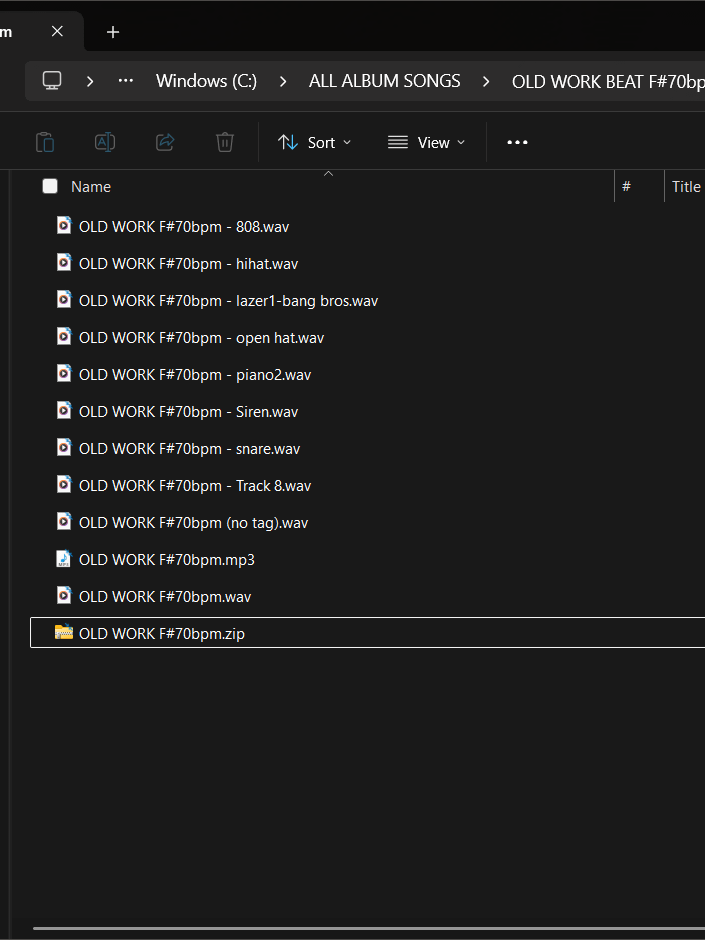The height and width of the screenshot is (940, 705).
Task: Expand the chevron after ALL ALBUM SONGS
Action: pyautogui.click(x=486, y=81)
